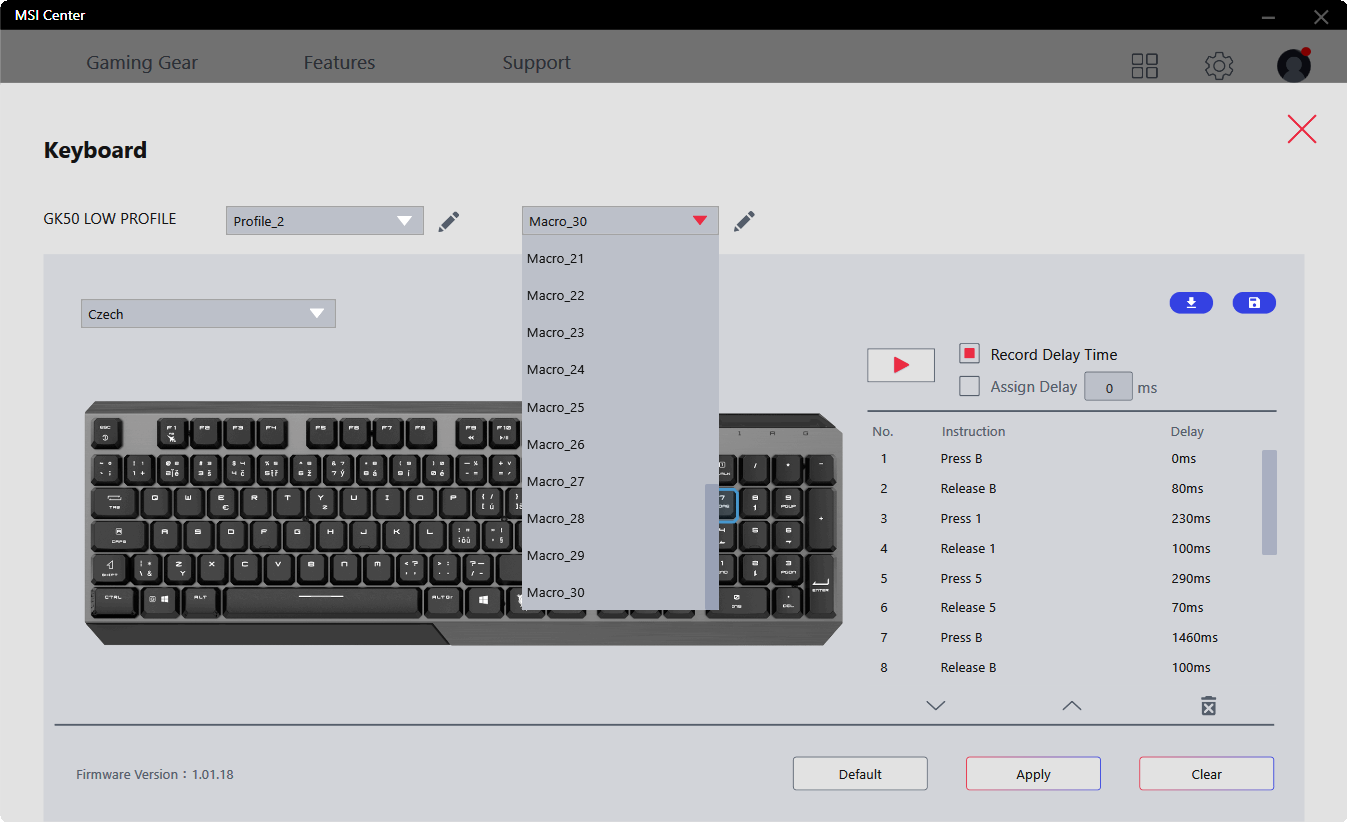Open the Czech layout dropdown

coord(208,314)
